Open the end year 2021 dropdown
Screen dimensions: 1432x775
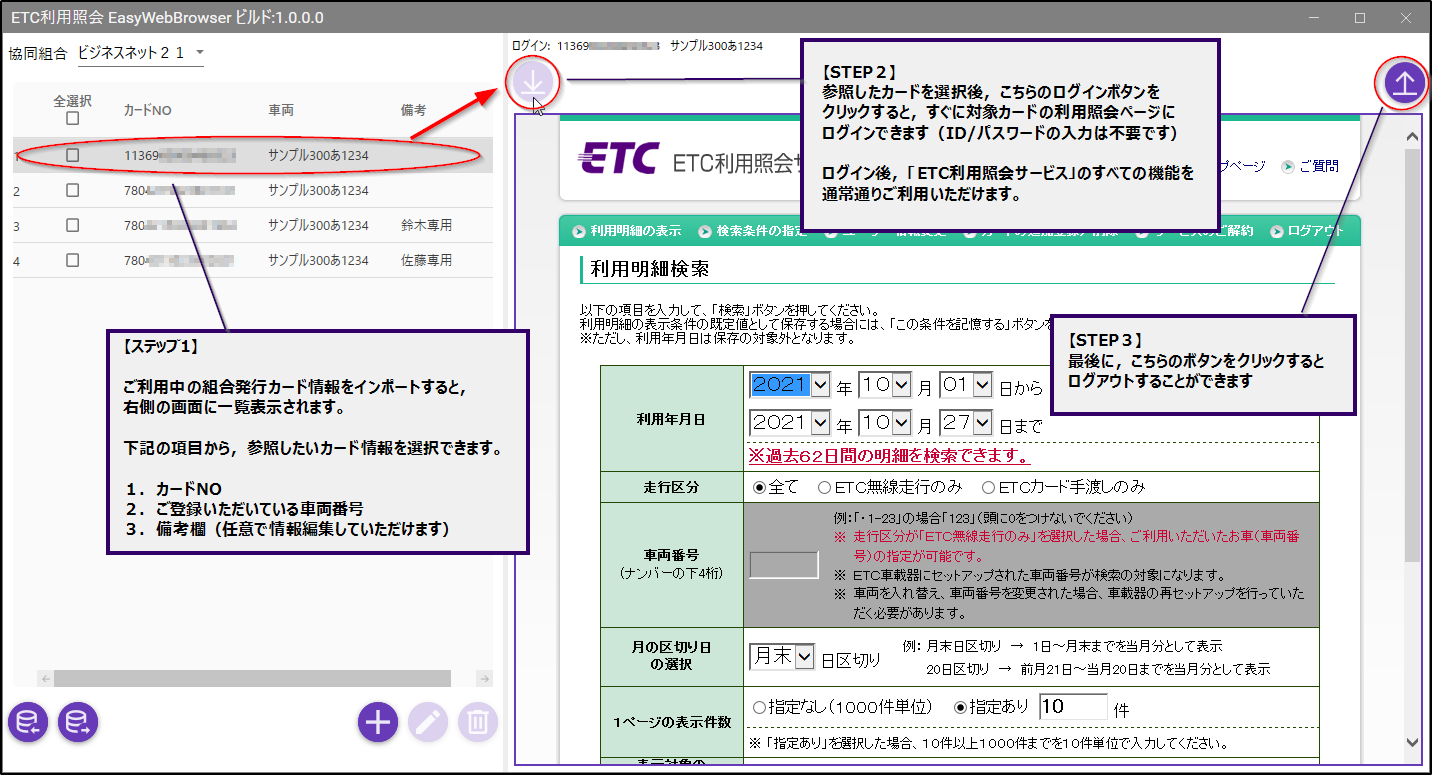[x=790, y=423]
